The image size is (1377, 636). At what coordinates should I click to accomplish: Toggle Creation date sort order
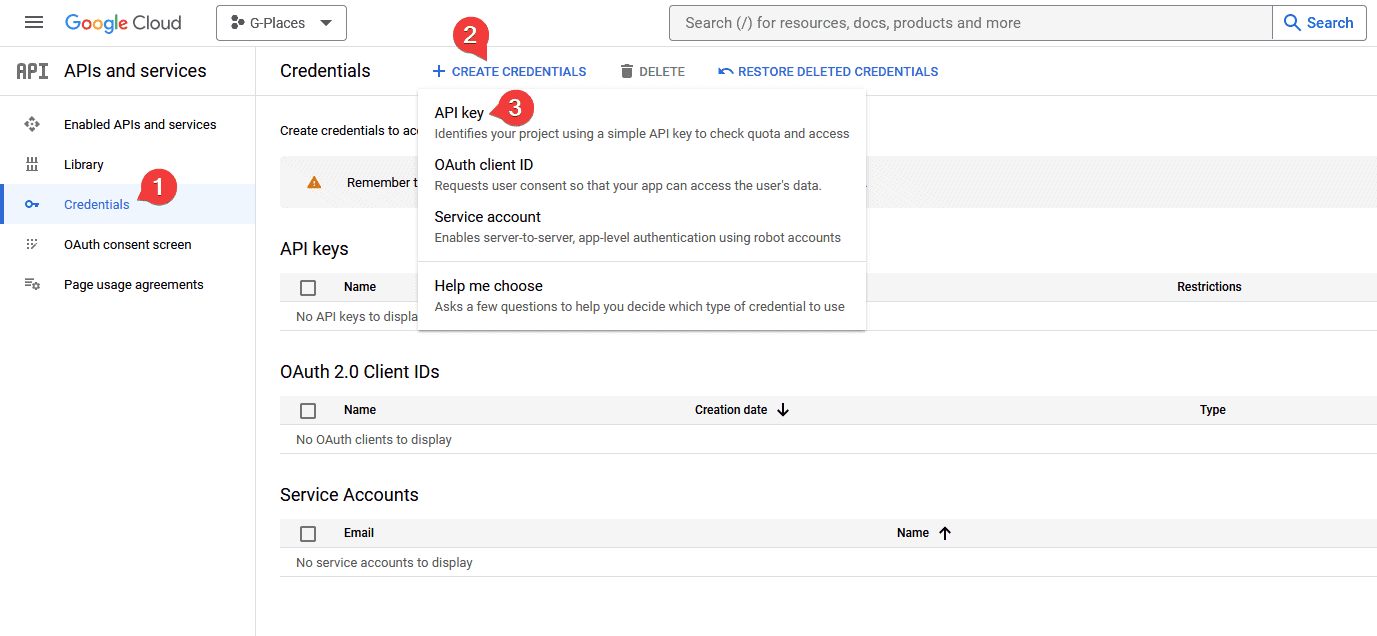783,409
